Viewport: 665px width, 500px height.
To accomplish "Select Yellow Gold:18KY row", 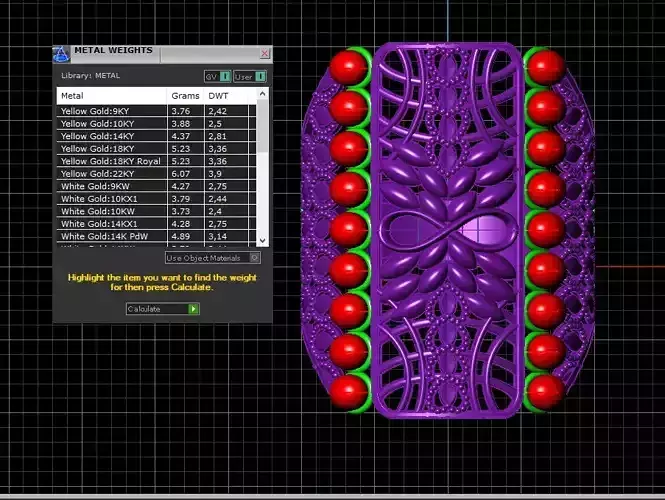I will pos(156,149).
